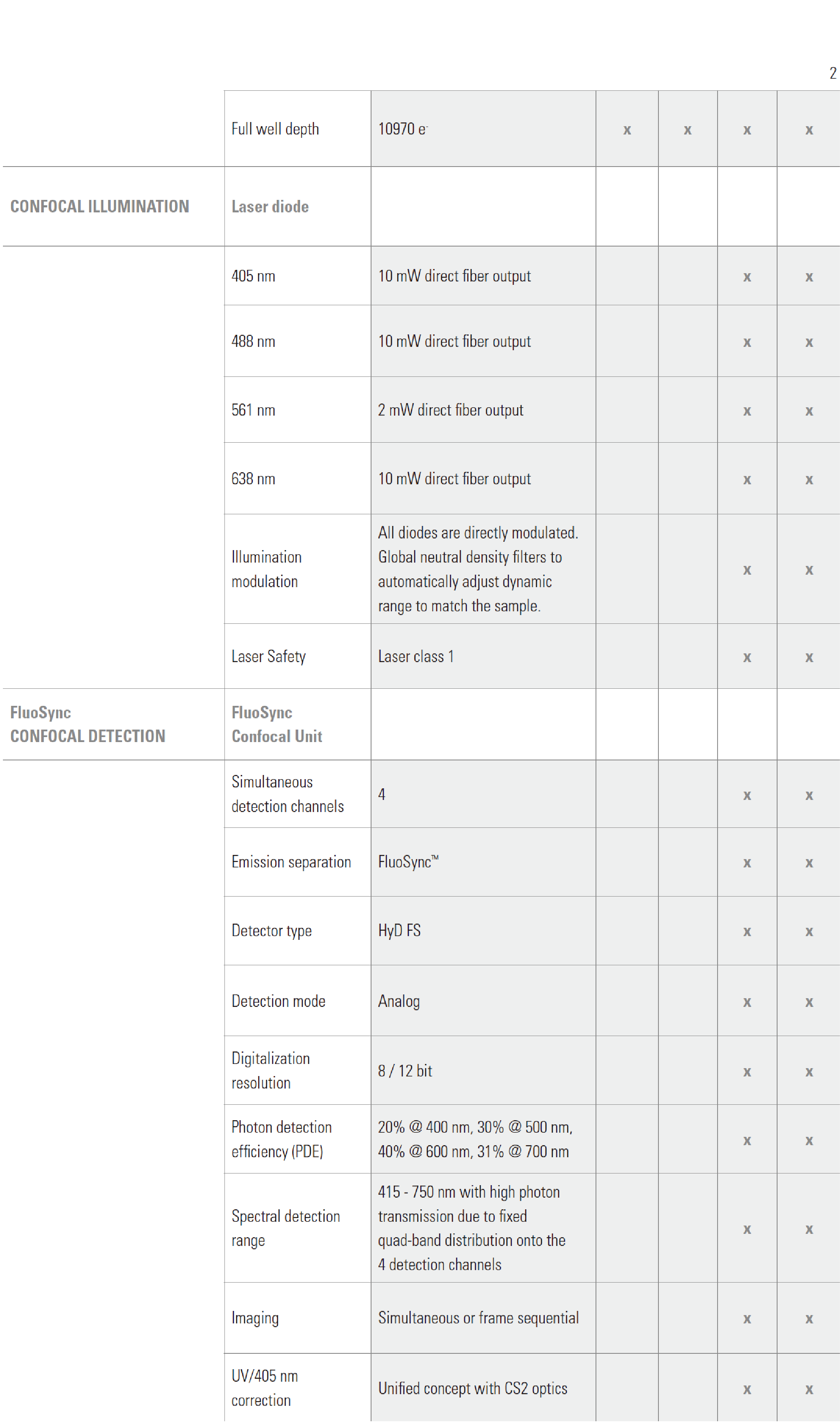
Task: Select the Illumination modulation label
Action: [x=266, y=569]
